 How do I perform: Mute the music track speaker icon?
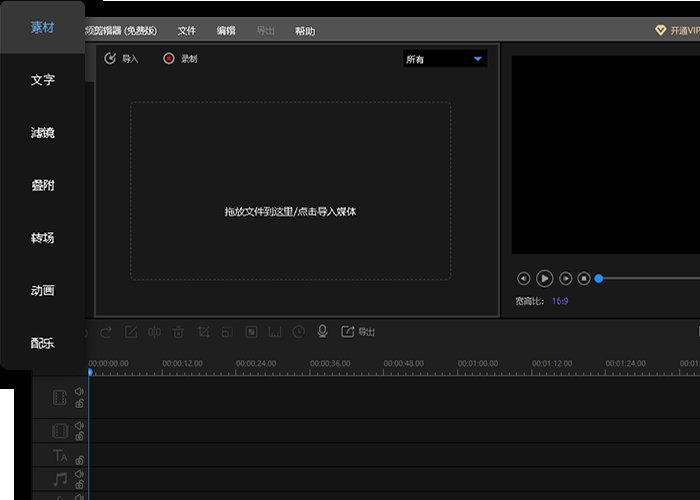[79, 474]
